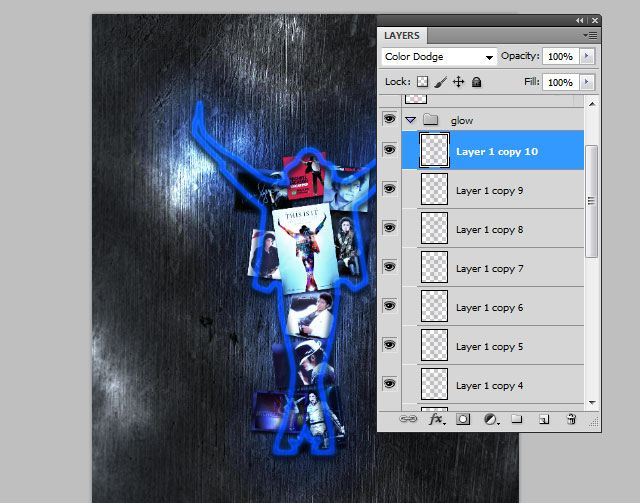Enable Lock all padlock icon
Viewport: 640px width, 503px height.
[476, 82]
